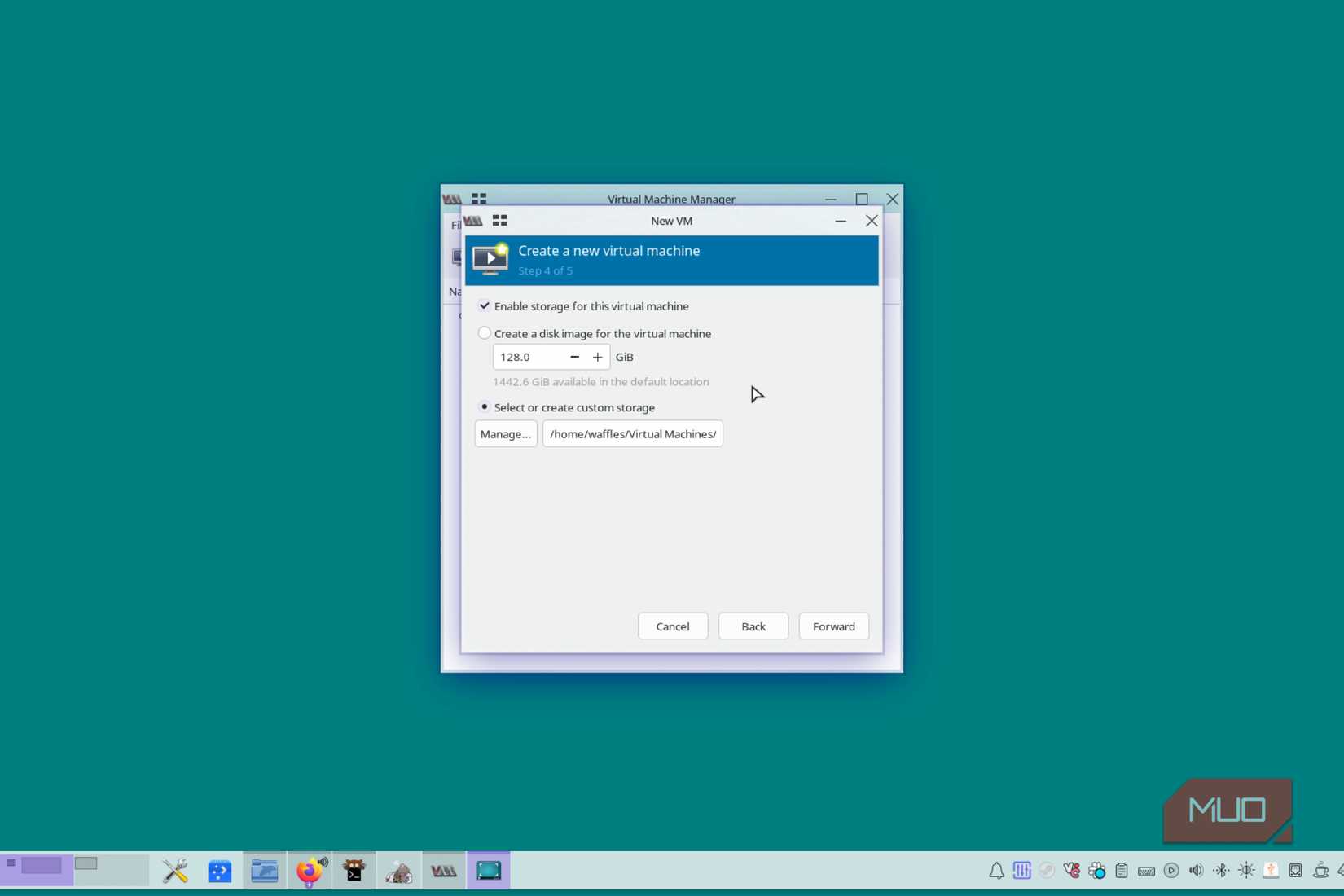
Task: Launch the blue Discover software center icon
Action: pyautogui.click(x=220, y=871)
